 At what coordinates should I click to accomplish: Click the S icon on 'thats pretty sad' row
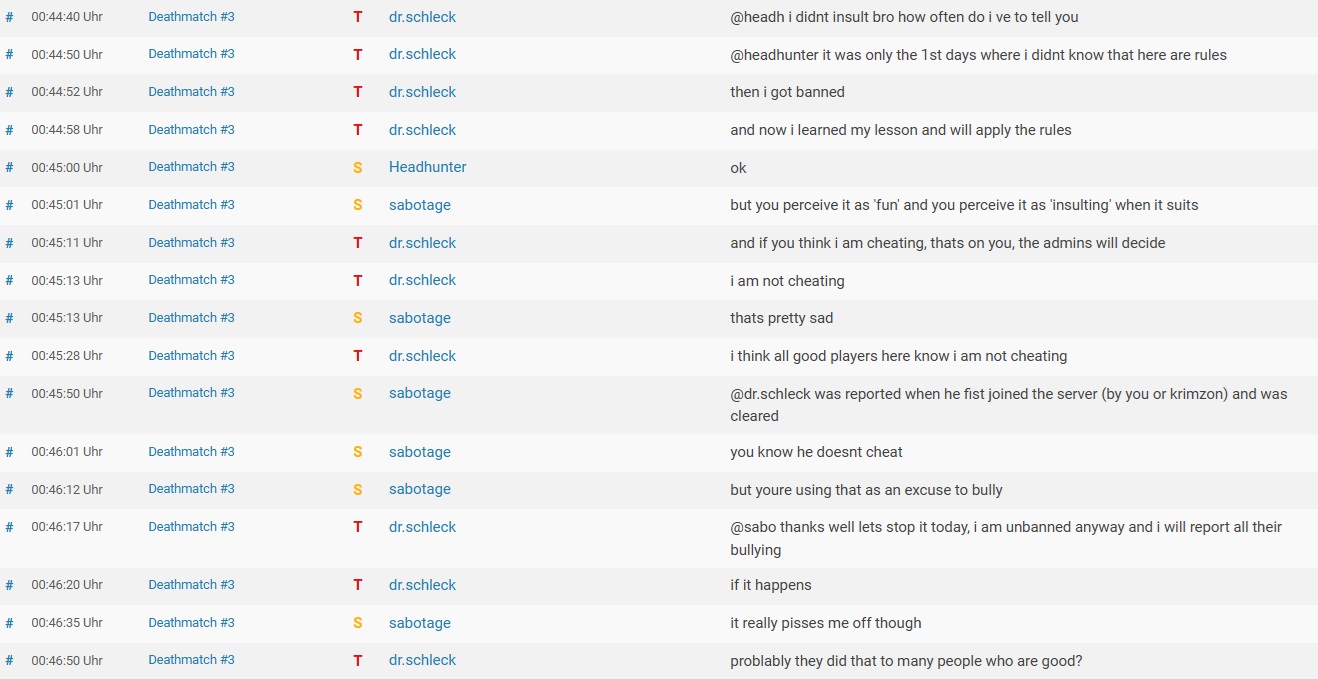click(x=358, y=318)
